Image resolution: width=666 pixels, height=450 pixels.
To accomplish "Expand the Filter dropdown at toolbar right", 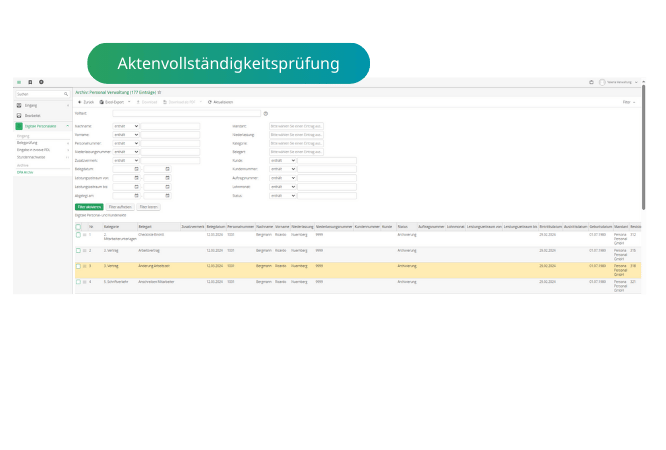I will (x=629, y=102).
